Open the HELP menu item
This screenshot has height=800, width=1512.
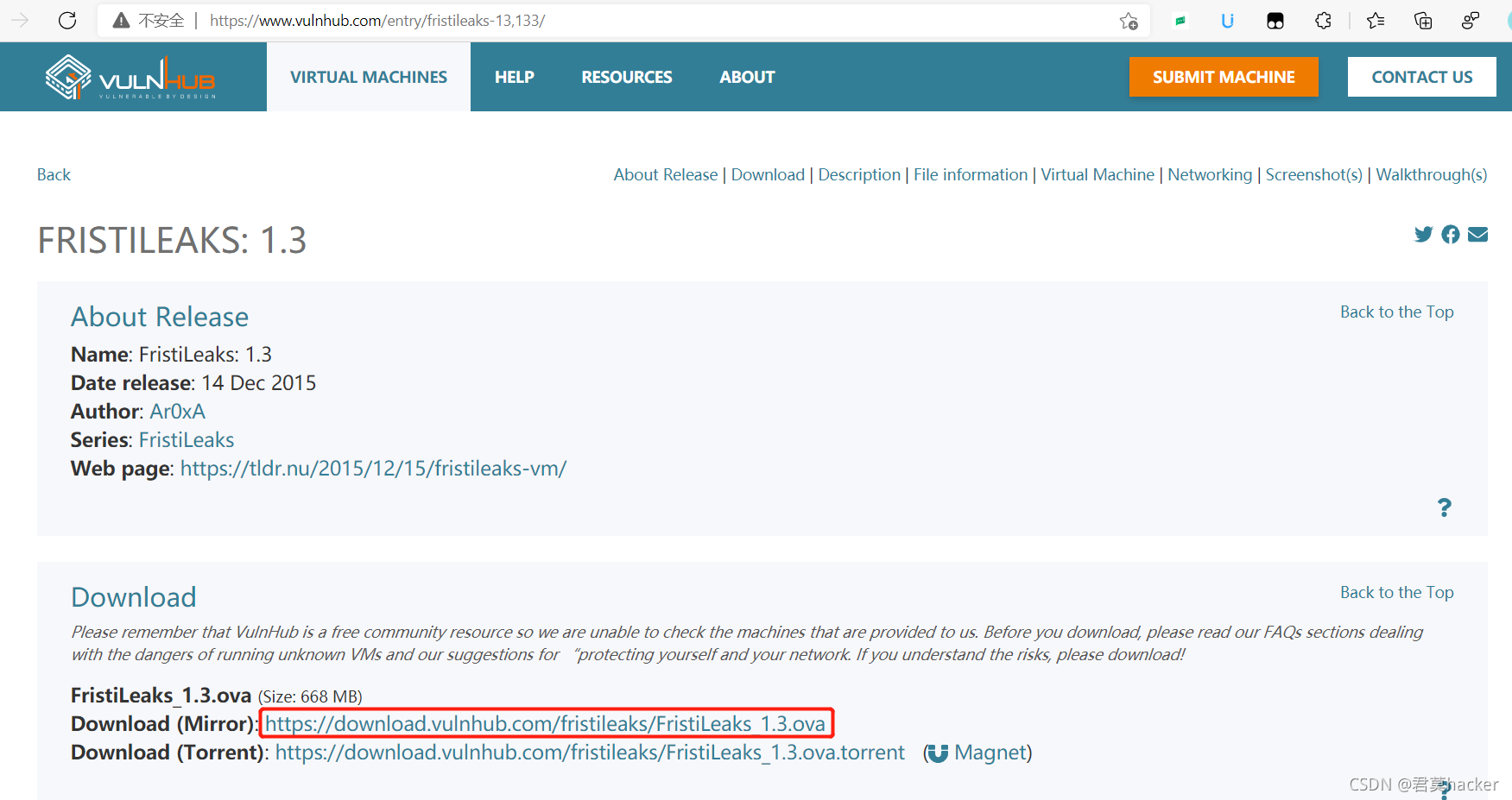tap(515, 77)
